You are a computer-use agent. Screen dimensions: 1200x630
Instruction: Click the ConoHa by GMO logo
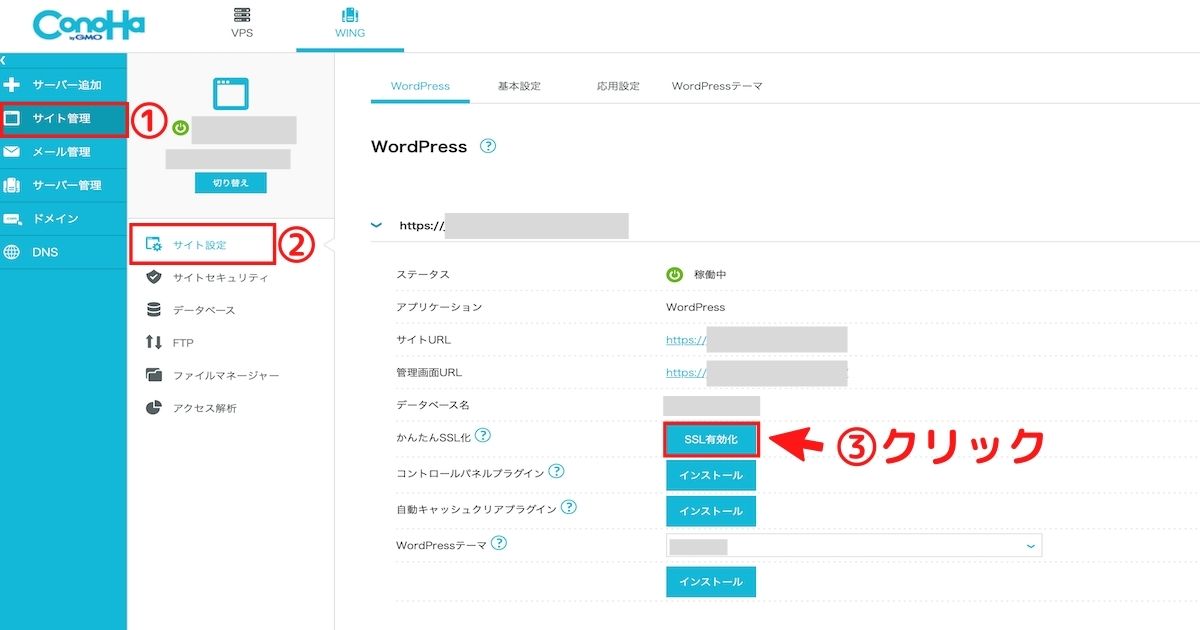[x=89, y=26]
